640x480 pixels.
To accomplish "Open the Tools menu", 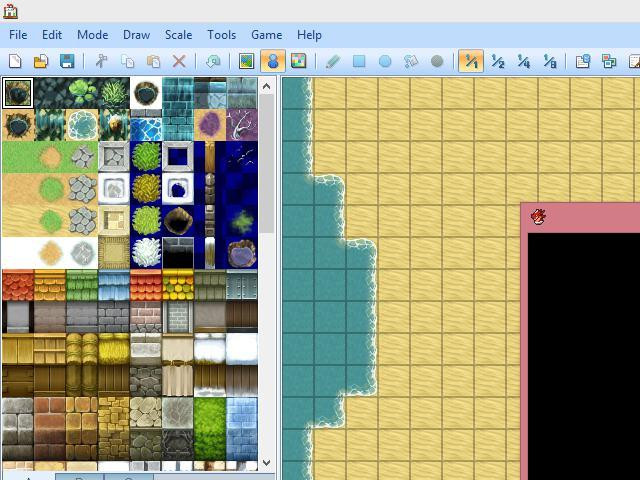I will coord(222,35).
